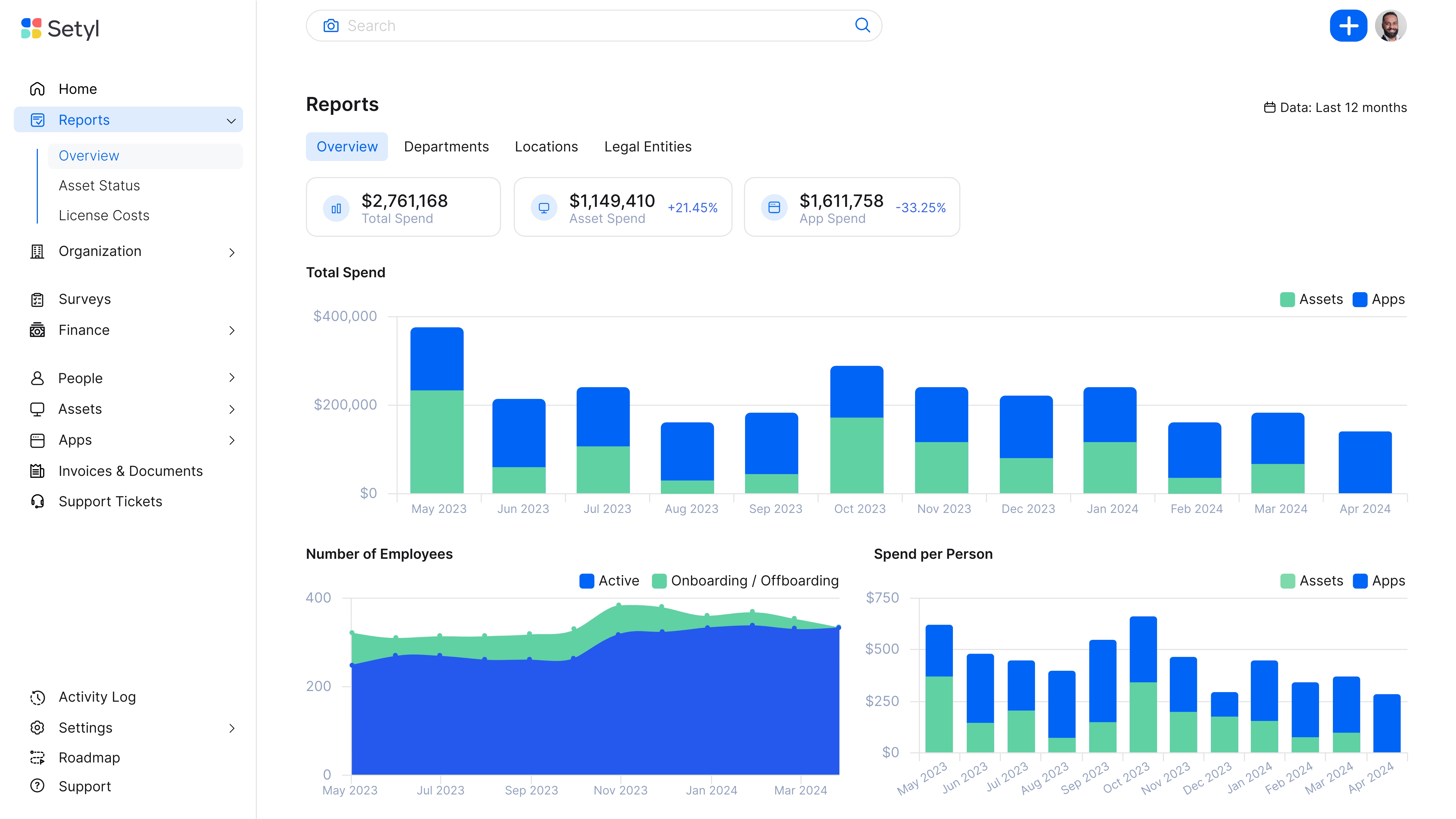Collapse the Reports section in the sidebar

230,120
